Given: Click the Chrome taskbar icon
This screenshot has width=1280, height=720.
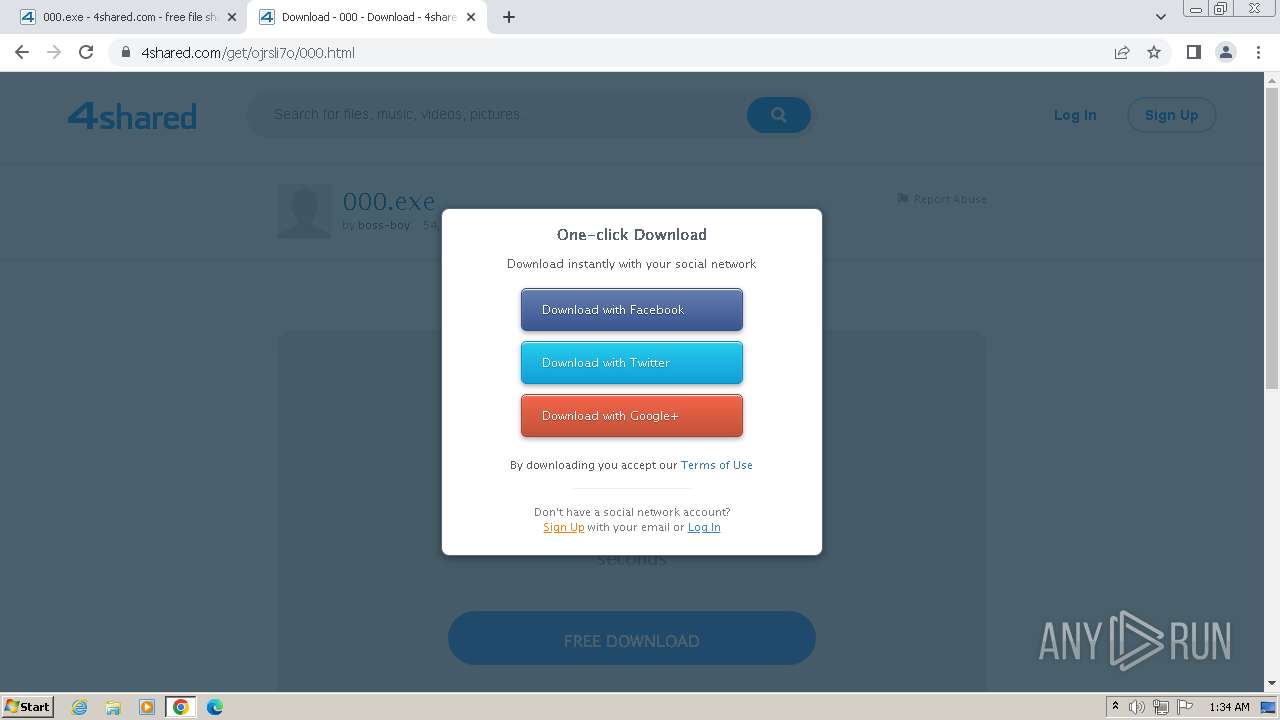Looking at the screenshot, I should tap(181, 707).
